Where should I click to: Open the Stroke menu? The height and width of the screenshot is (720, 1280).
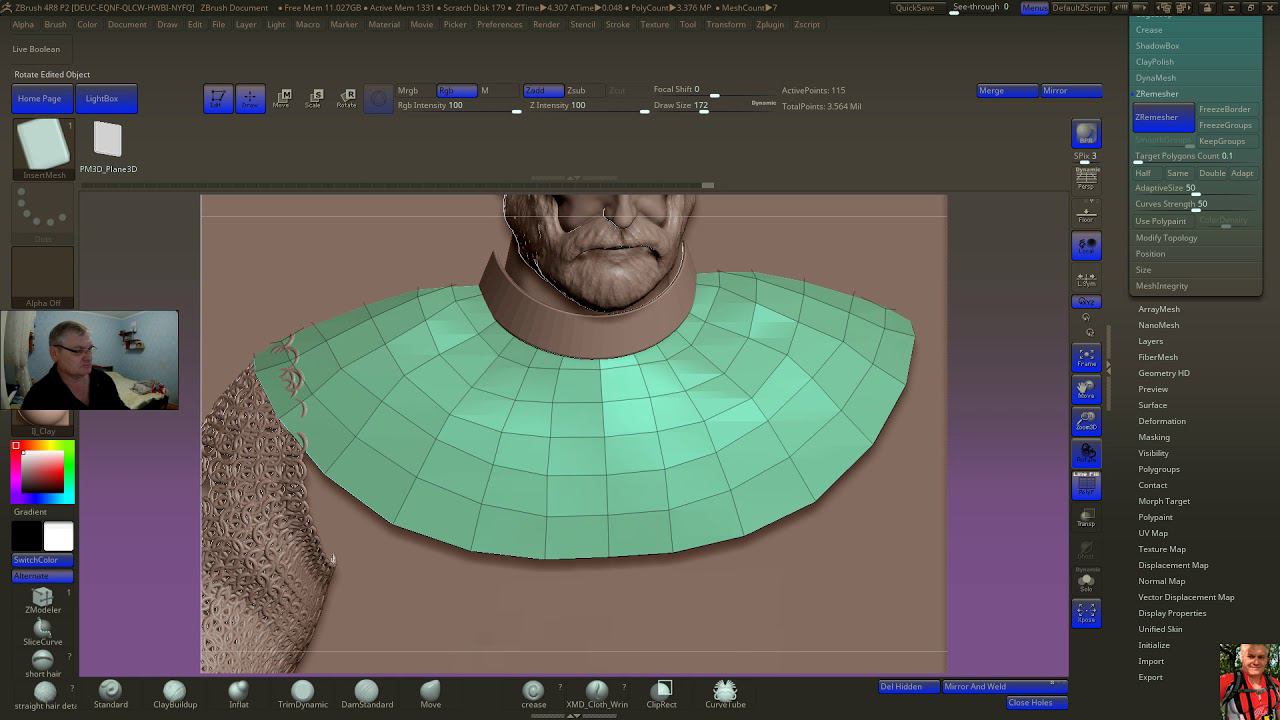(x=617, y=24)
